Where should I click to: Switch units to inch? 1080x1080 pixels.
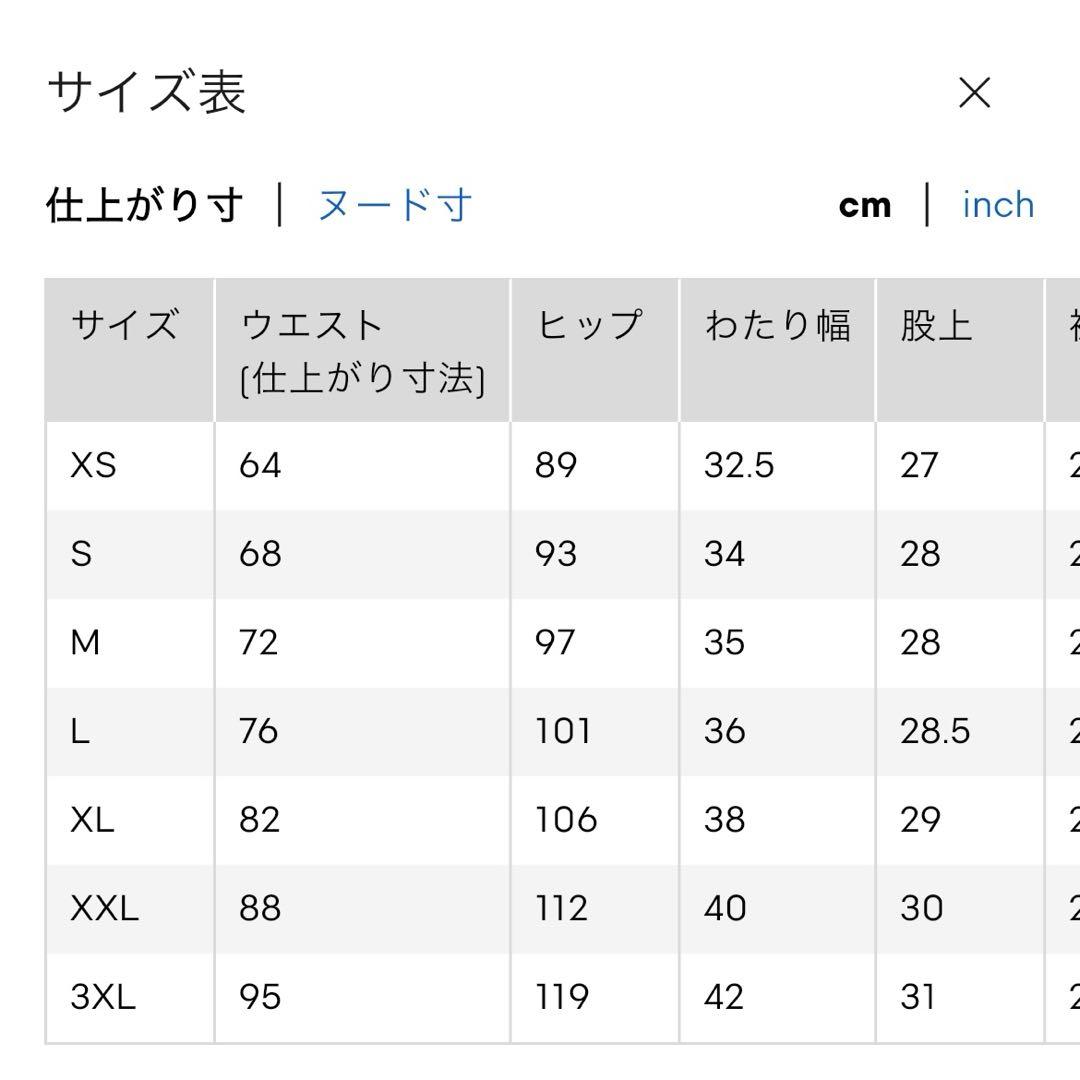(998, 205)
